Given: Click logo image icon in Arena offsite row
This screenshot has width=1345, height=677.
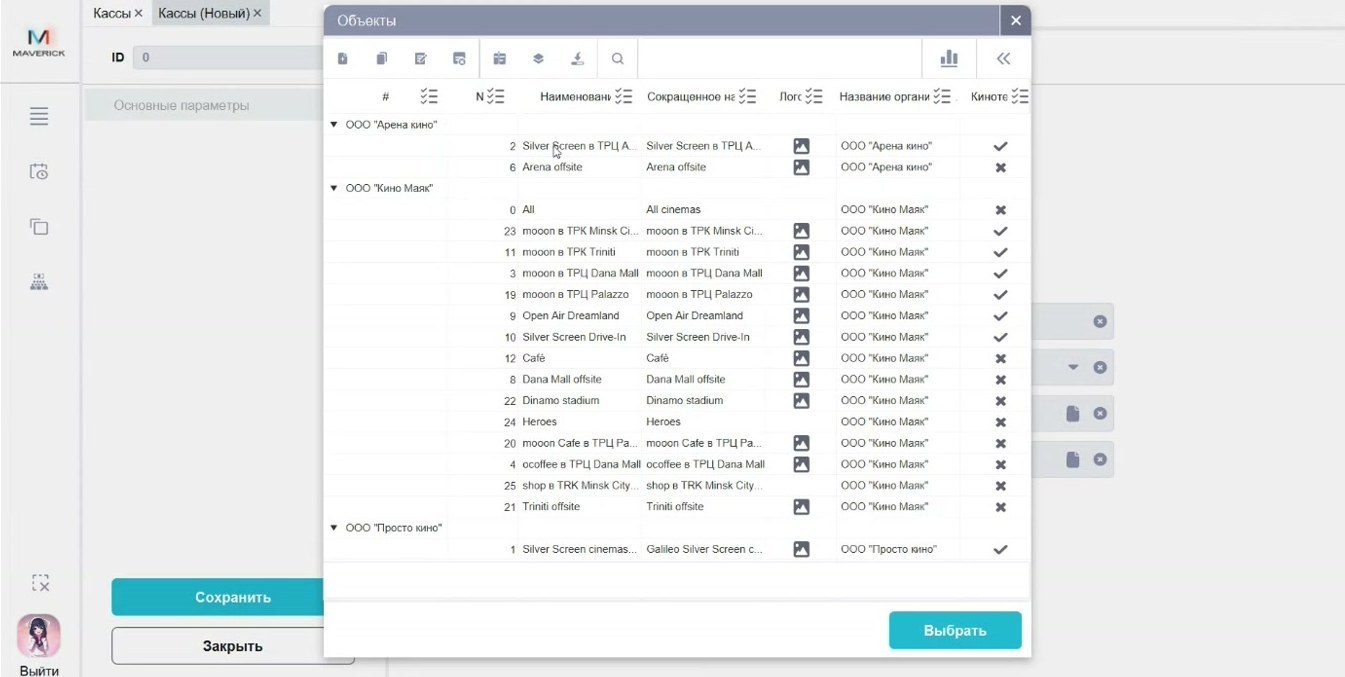Looking at the screenshot, I should point(801,168).
